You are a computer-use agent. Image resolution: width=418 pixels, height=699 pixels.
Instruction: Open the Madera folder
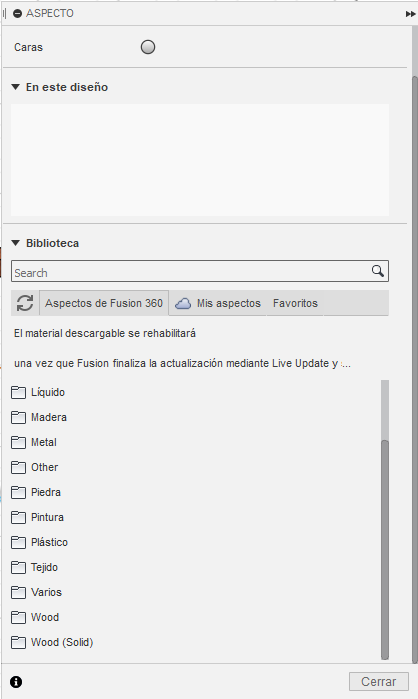pos(39,417)
